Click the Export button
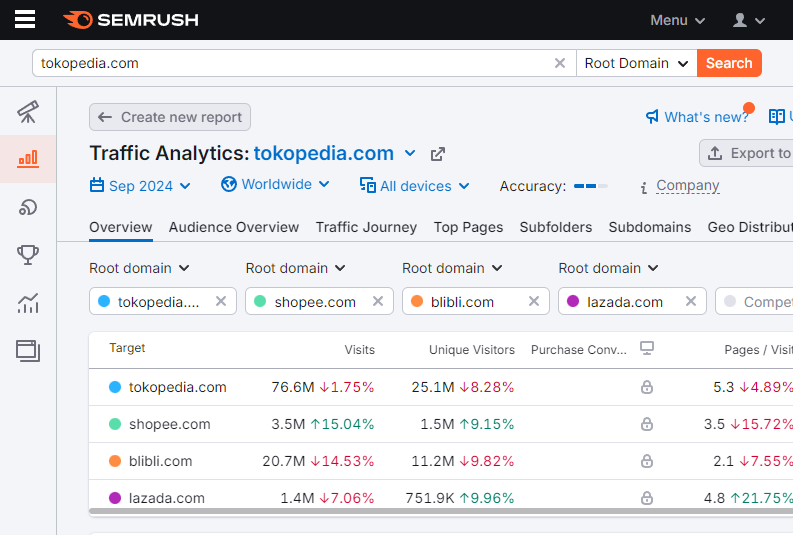This screenshot has width=793, height=535. pyautogui.click(x=746, y=153)
